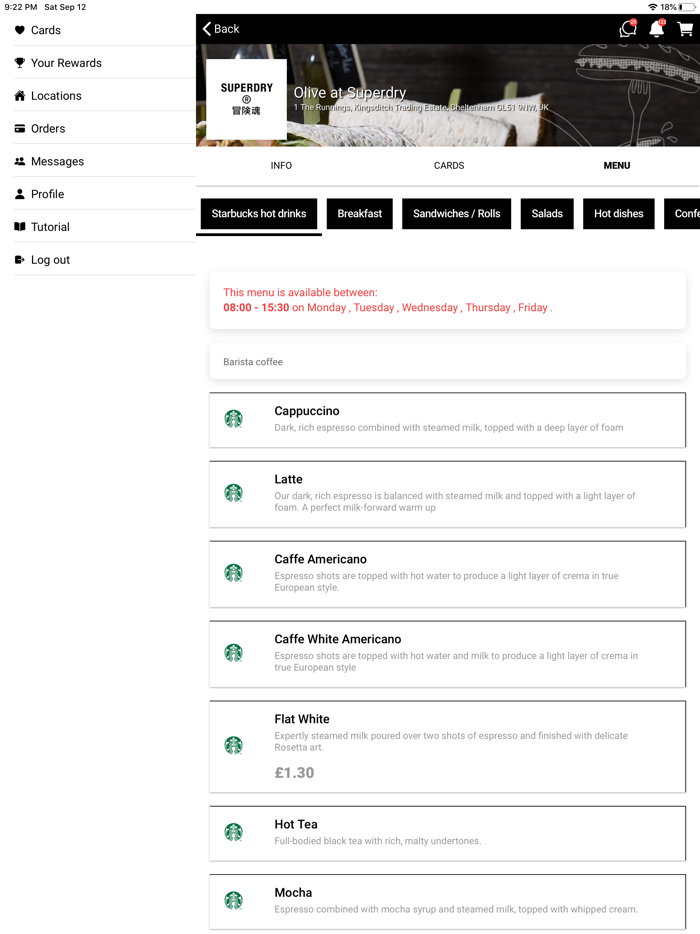
Task: Select Log out in the sidebar
Action: pyautogui.click(x=105, y=259)
